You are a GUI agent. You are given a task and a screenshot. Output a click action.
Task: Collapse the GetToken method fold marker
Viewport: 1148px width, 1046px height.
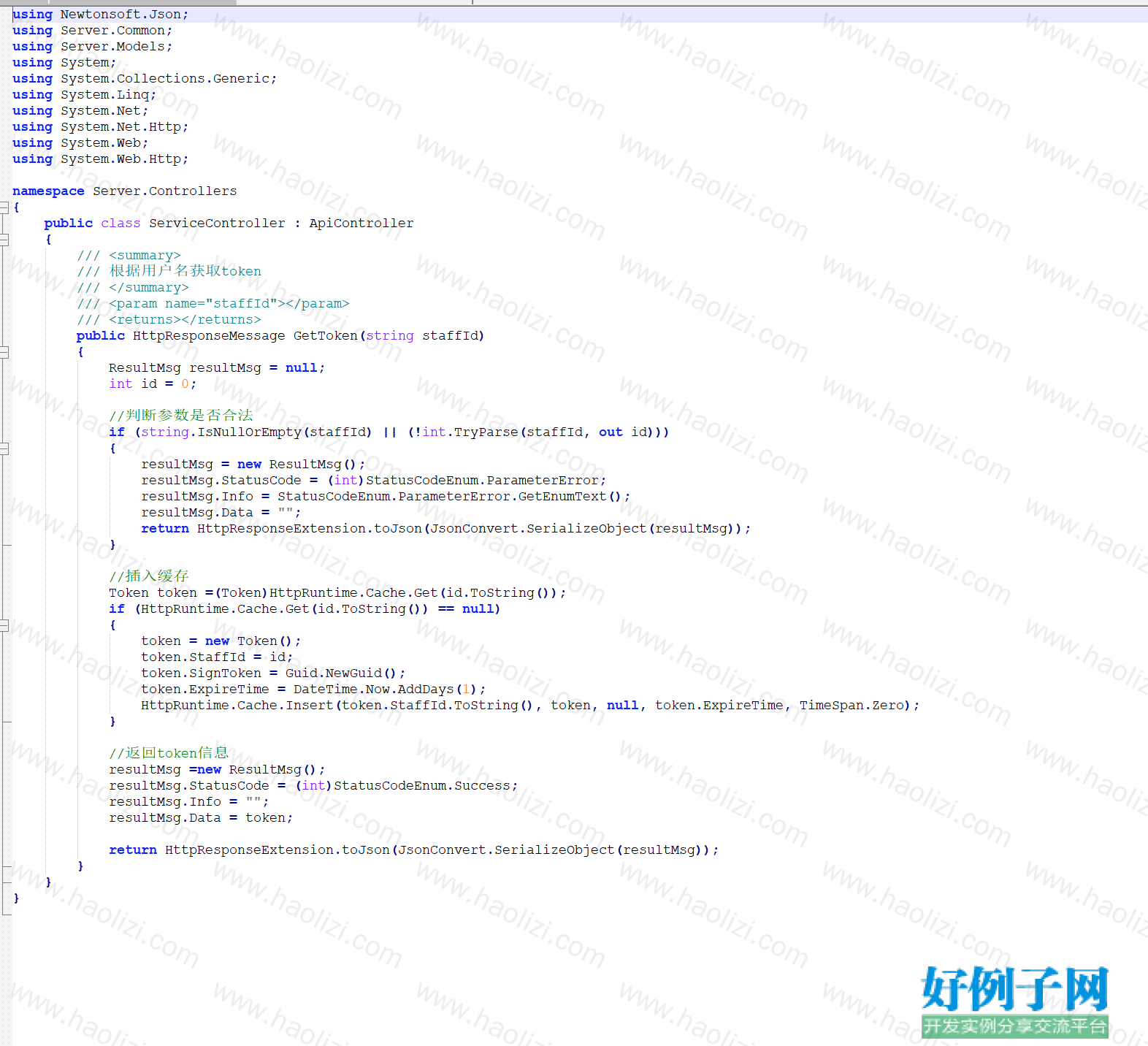pyautogui.click(x=4, y=352)
